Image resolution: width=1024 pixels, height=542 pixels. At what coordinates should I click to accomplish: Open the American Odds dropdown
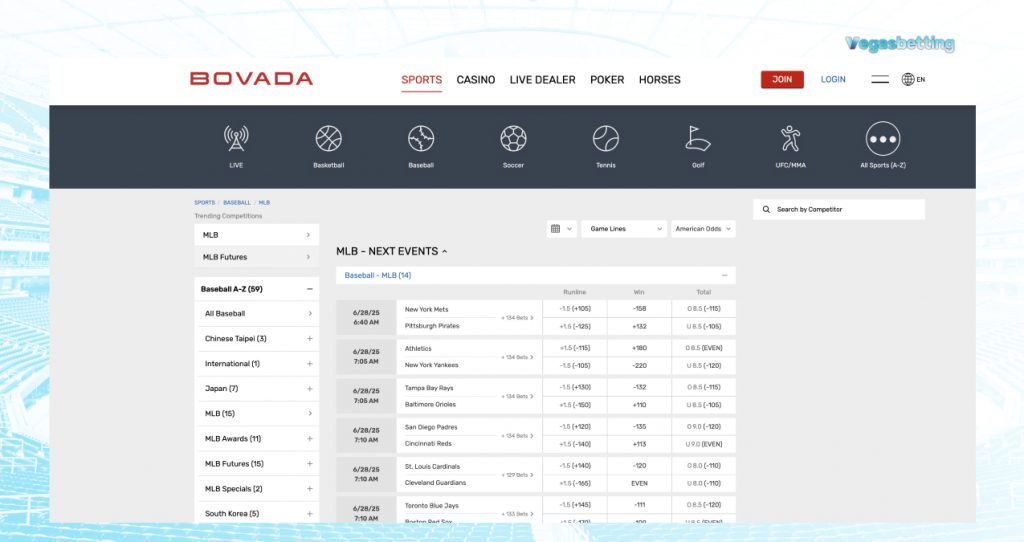[703, 229]
